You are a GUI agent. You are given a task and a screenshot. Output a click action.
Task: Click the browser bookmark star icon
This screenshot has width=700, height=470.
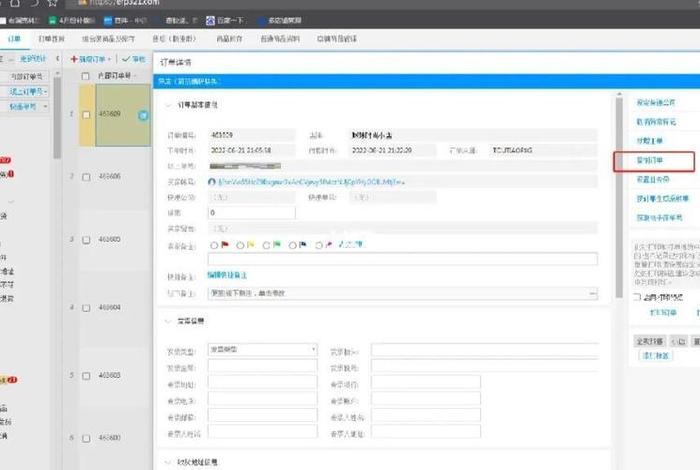53,3
